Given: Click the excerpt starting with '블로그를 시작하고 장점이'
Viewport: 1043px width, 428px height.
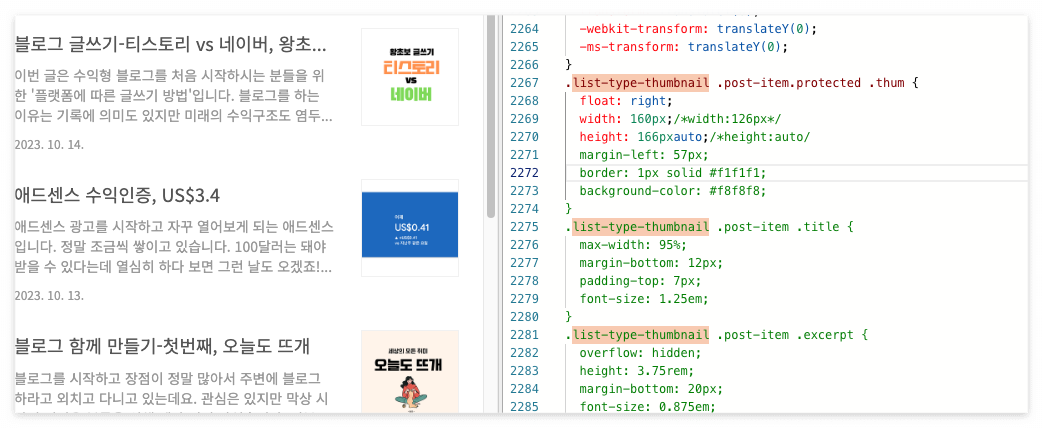Looking at the screenshot, I should coord(174,391).
